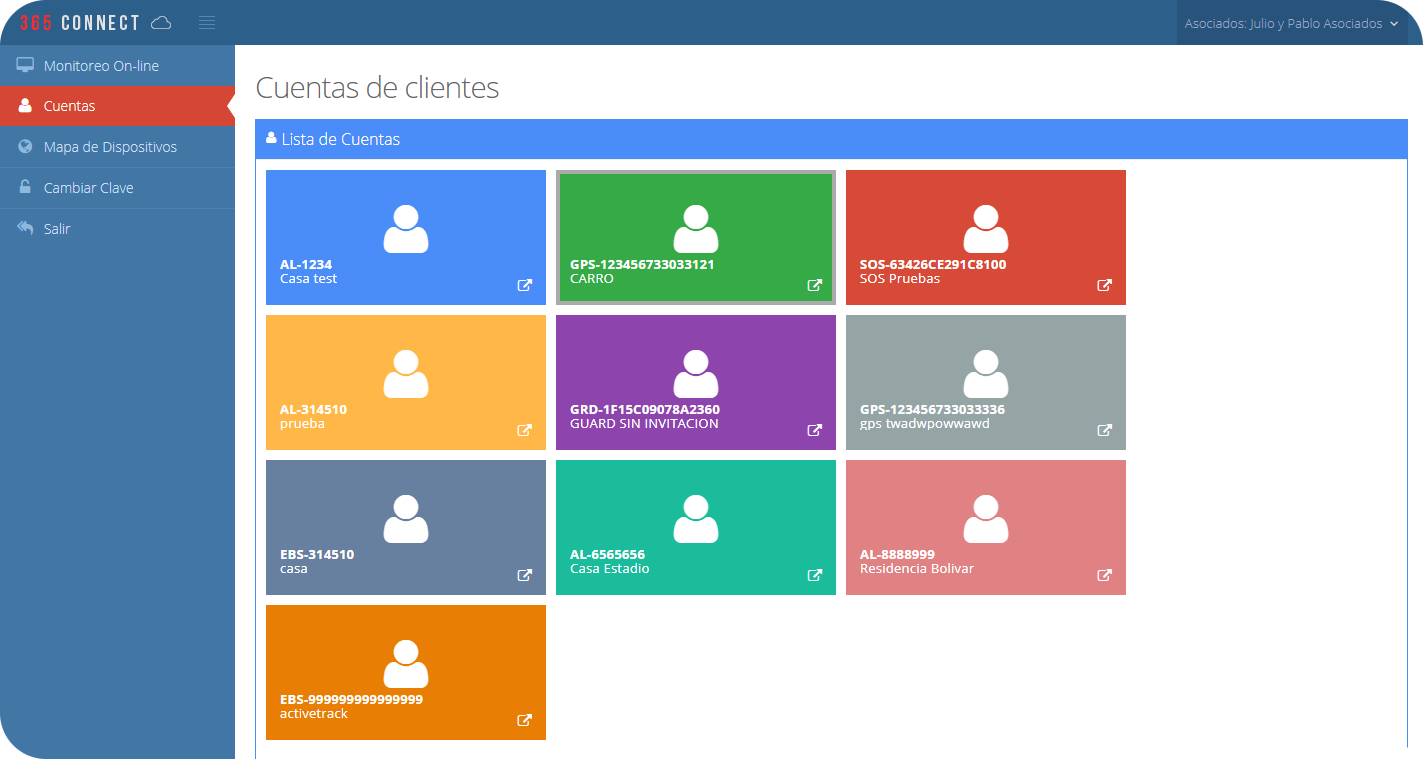Click the lock icon beside Cambiar Clave
Viewport: 1423px width, 759px height.
point(24,187)
